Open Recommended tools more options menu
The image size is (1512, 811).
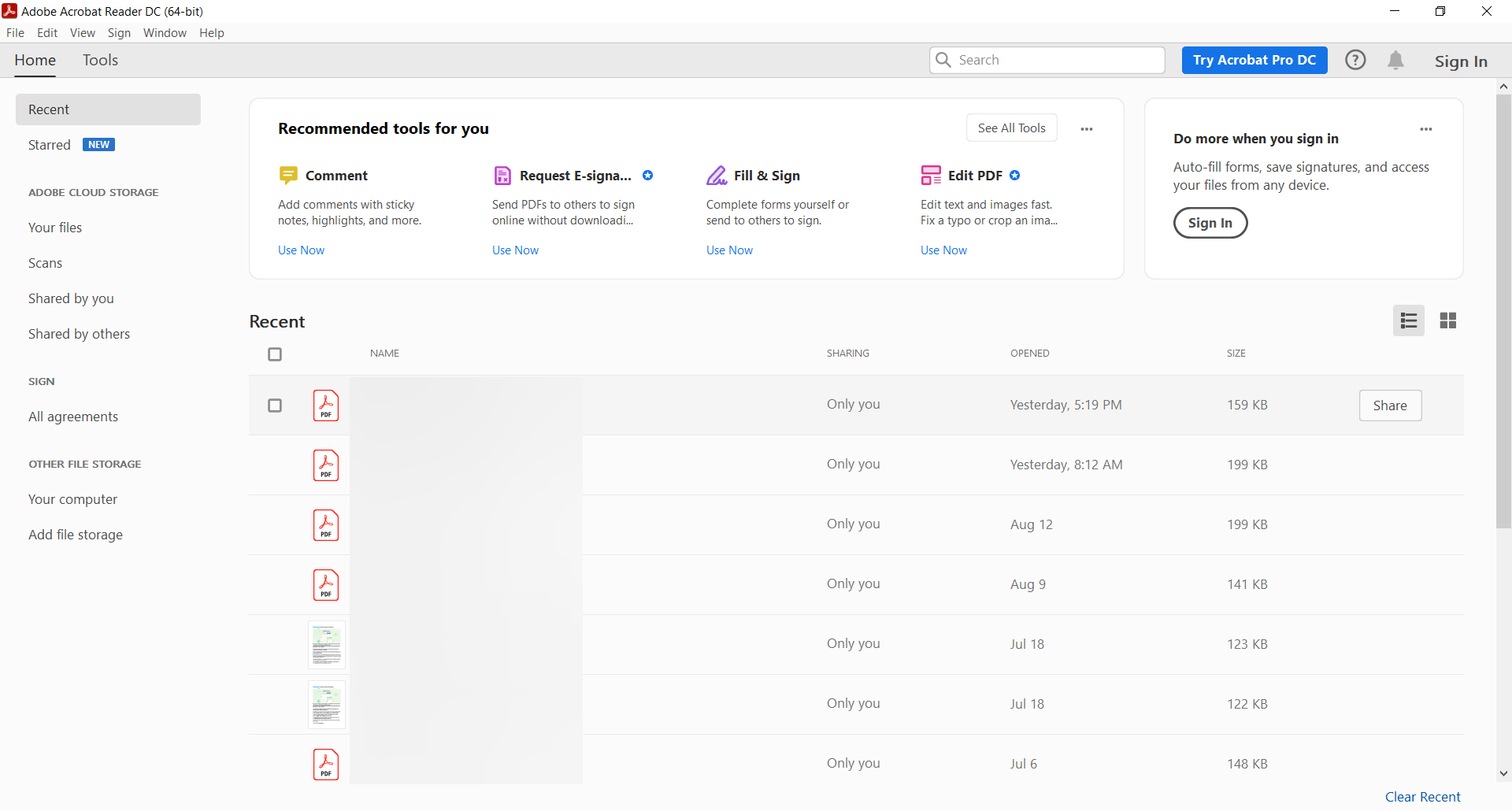tap(1087, 129)
